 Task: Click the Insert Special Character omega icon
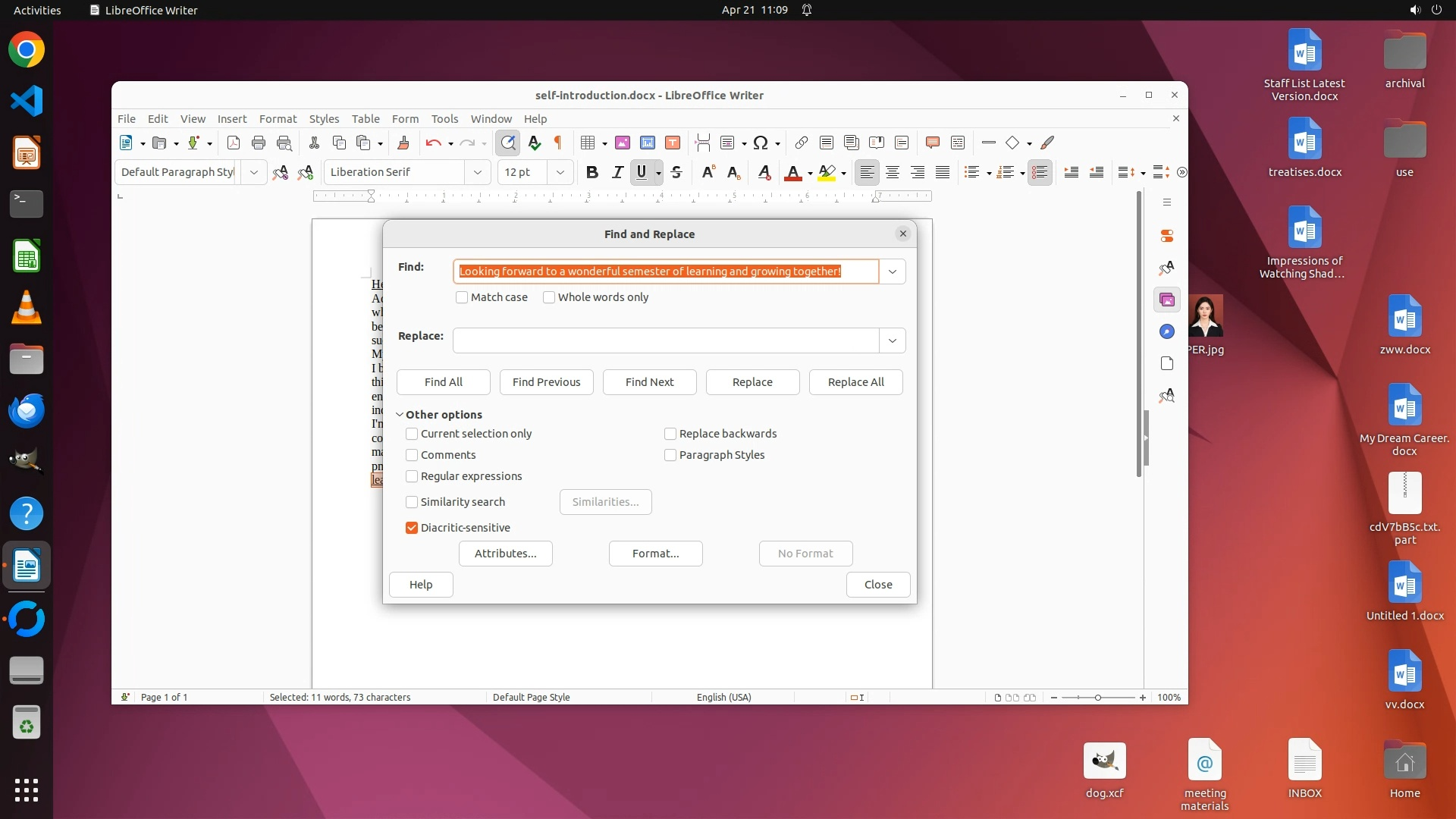[761, 143]
